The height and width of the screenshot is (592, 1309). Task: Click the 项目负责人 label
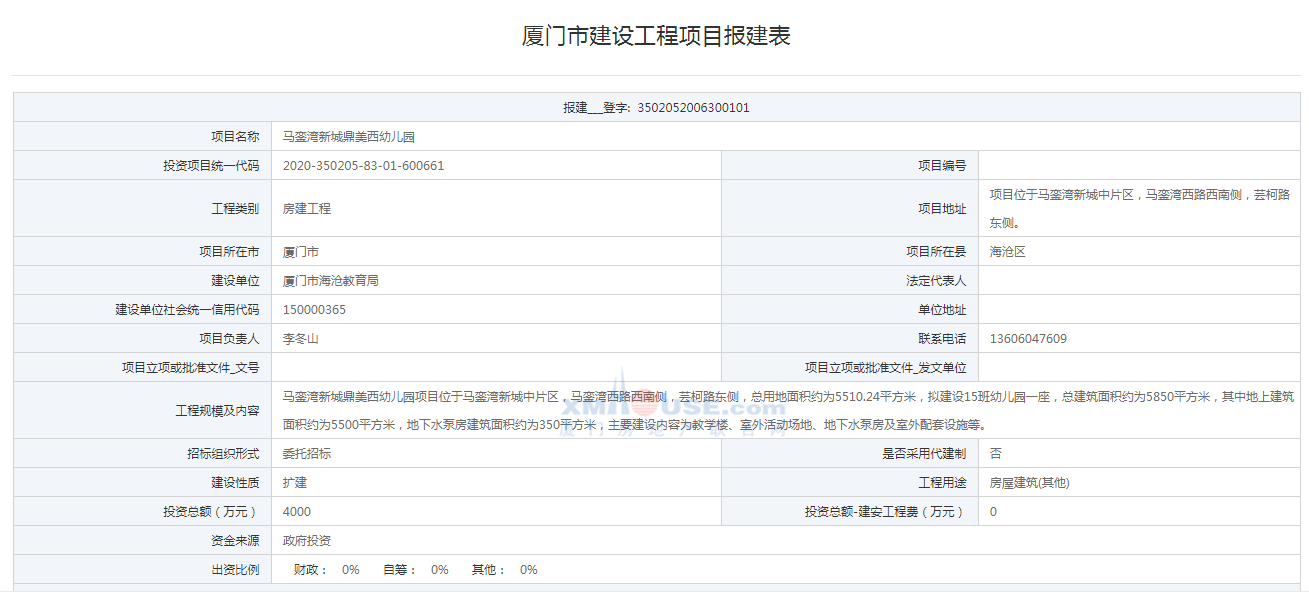tap(229, 339)
